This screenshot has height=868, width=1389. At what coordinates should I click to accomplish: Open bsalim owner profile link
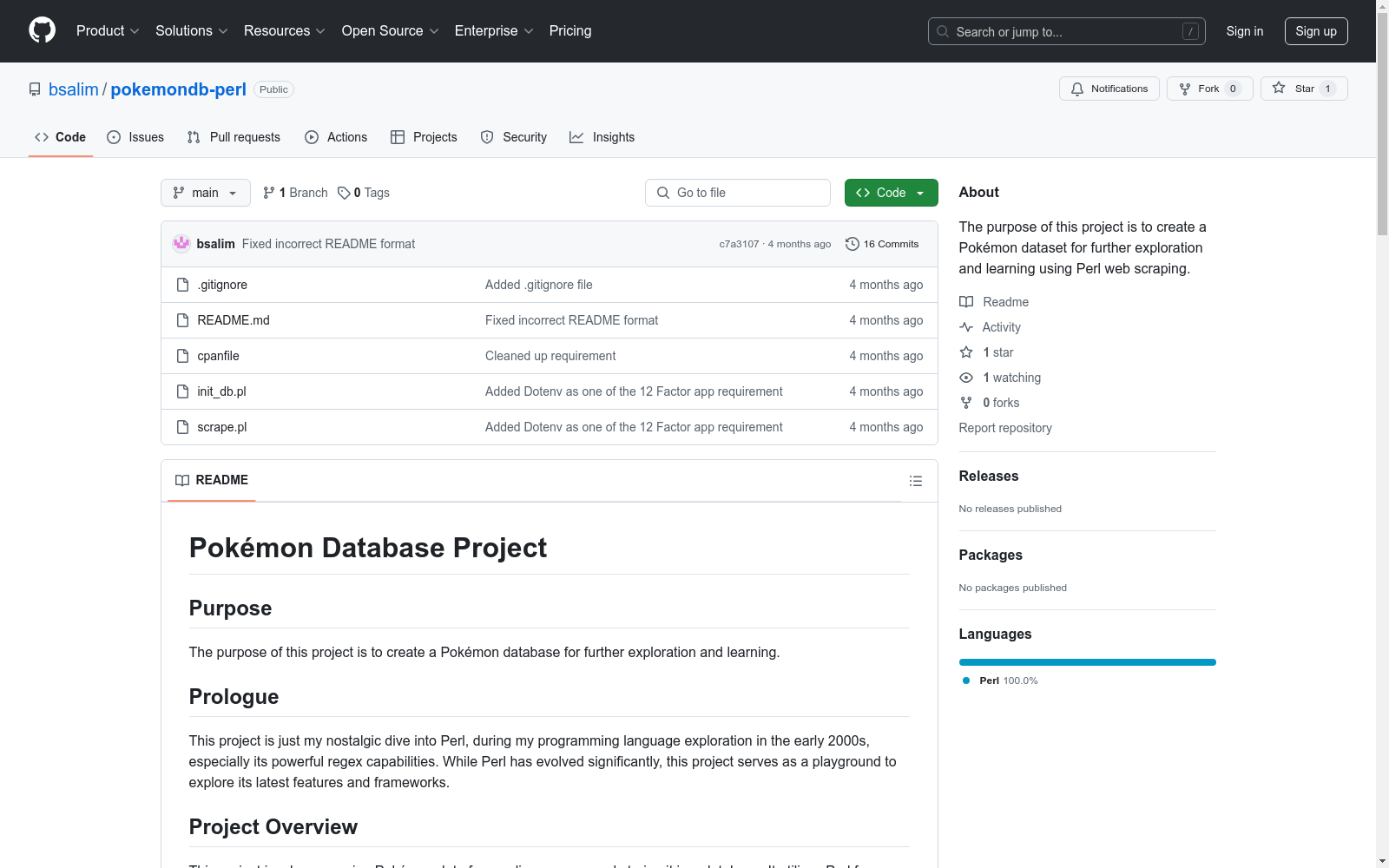[74, 89]
